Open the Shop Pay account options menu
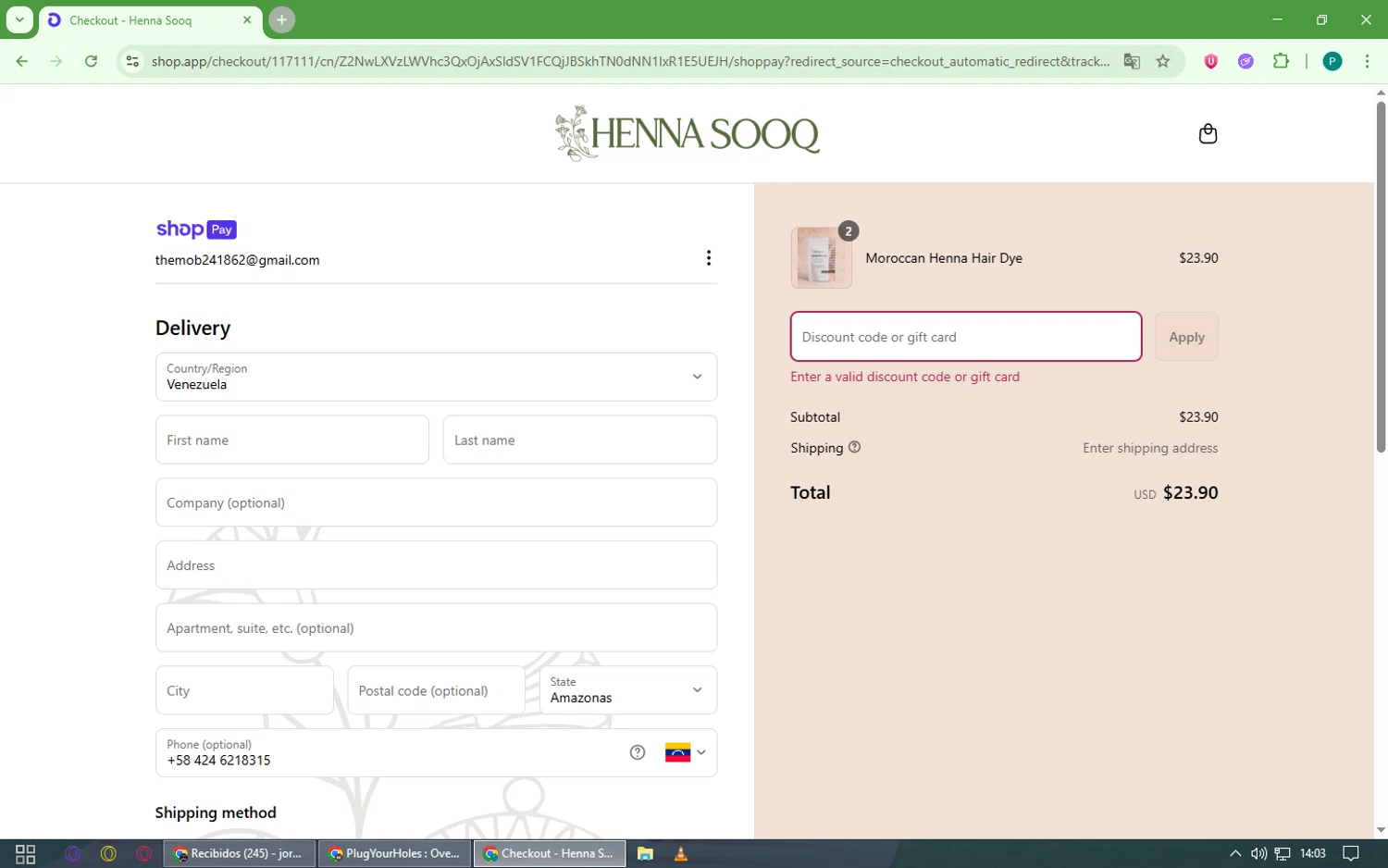The height and width of the screenshot is (868, 1388). click(x=709, y=258)
